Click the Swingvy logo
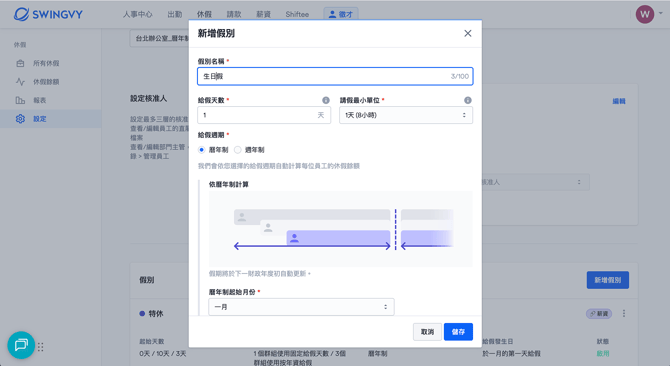This screenshot has height=366, width=670. click(x=48, y=14)
